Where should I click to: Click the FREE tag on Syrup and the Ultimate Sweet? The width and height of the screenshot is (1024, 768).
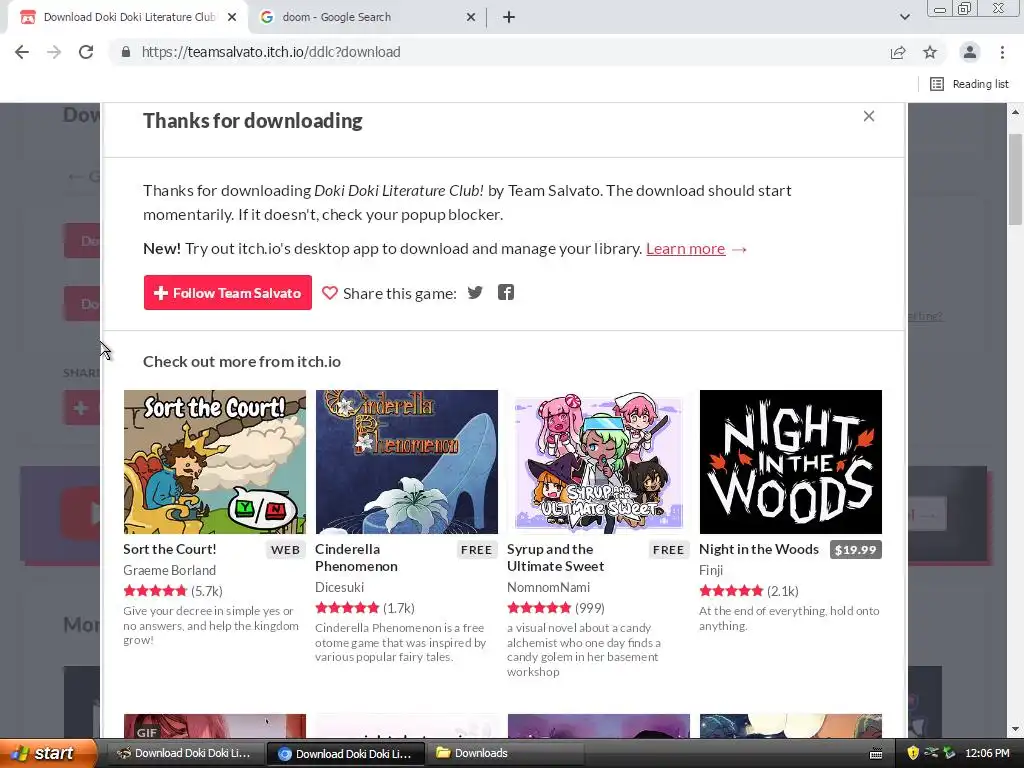(x=668, y=550)
